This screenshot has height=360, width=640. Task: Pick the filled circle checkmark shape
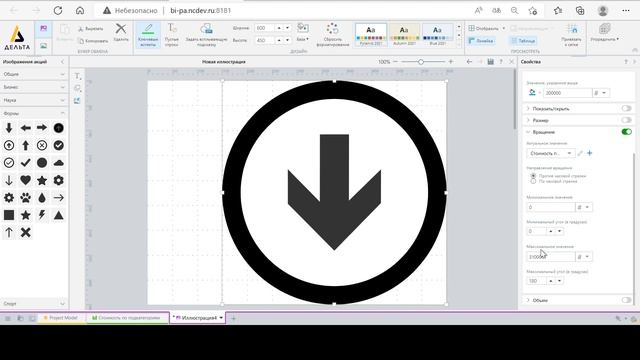[59, 145]
